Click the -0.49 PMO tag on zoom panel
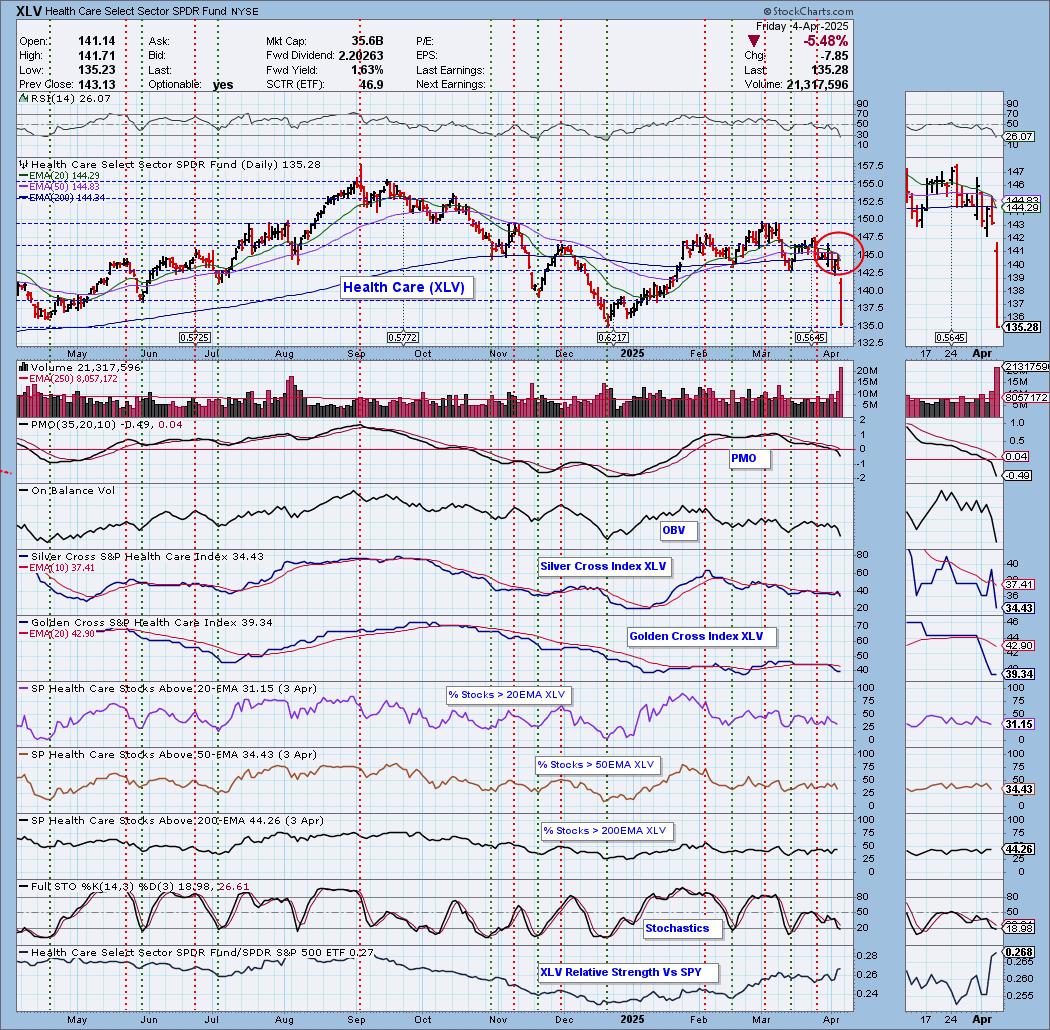 point(1019,475)
